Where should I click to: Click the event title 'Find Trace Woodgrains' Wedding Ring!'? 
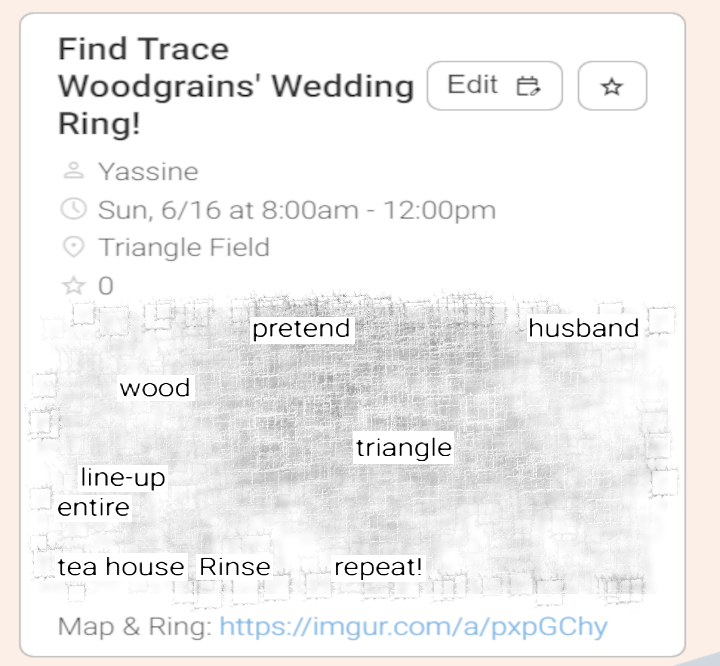pos(235,87)
